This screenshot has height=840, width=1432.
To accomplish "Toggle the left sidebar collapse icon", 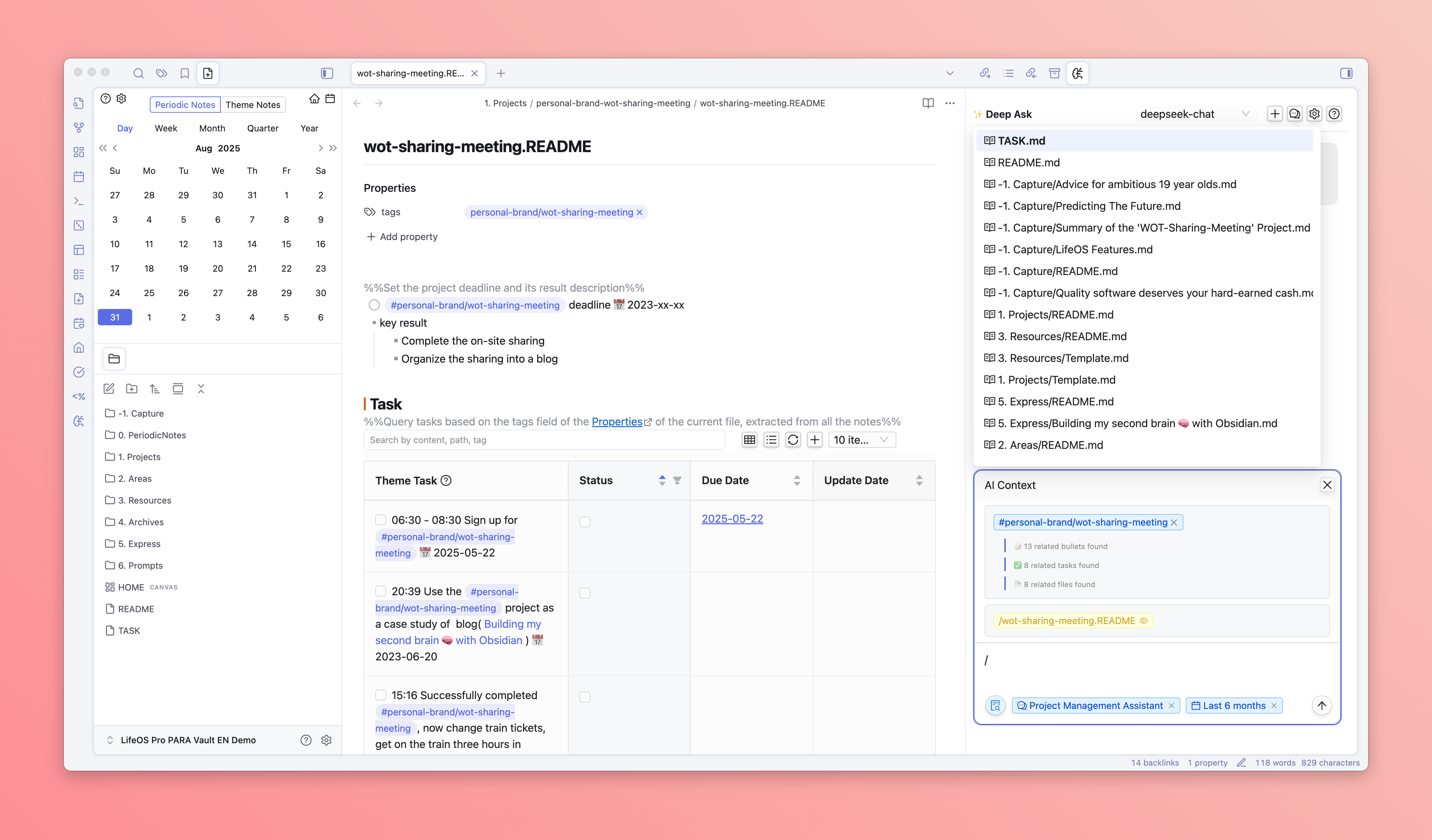I will tap(327, 73).
